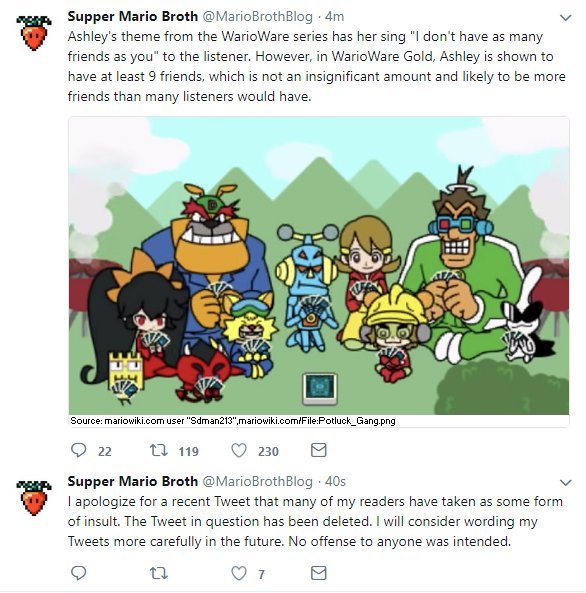
Task: Reply to the apology tweet
Action: (x=79, y=573)
